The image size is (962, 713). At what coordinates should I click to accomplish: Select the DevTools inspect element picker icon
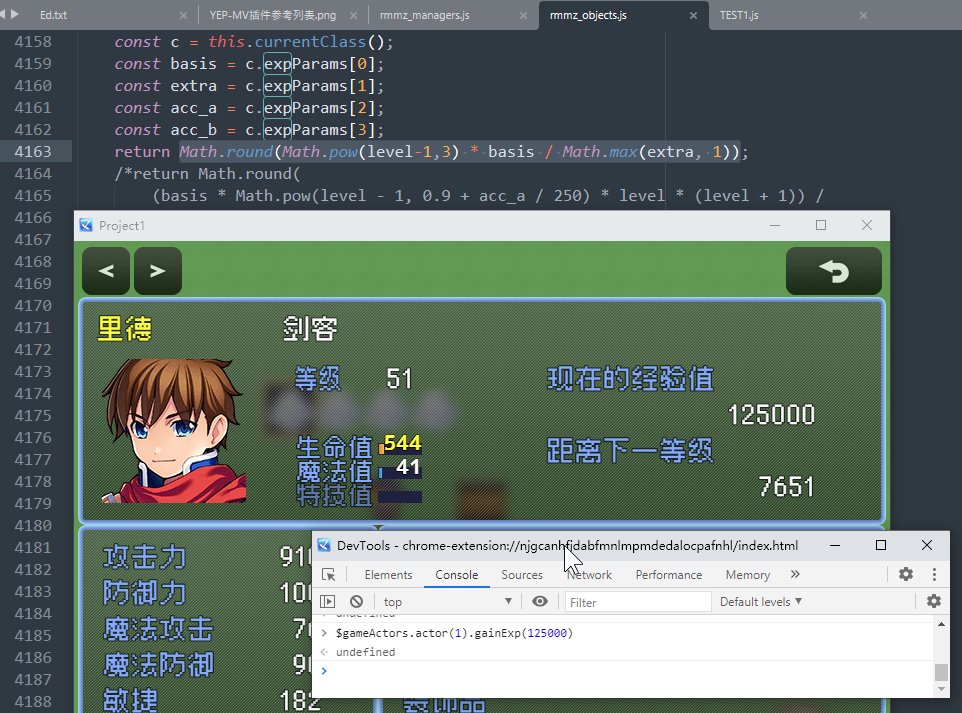tap(329, 574)
